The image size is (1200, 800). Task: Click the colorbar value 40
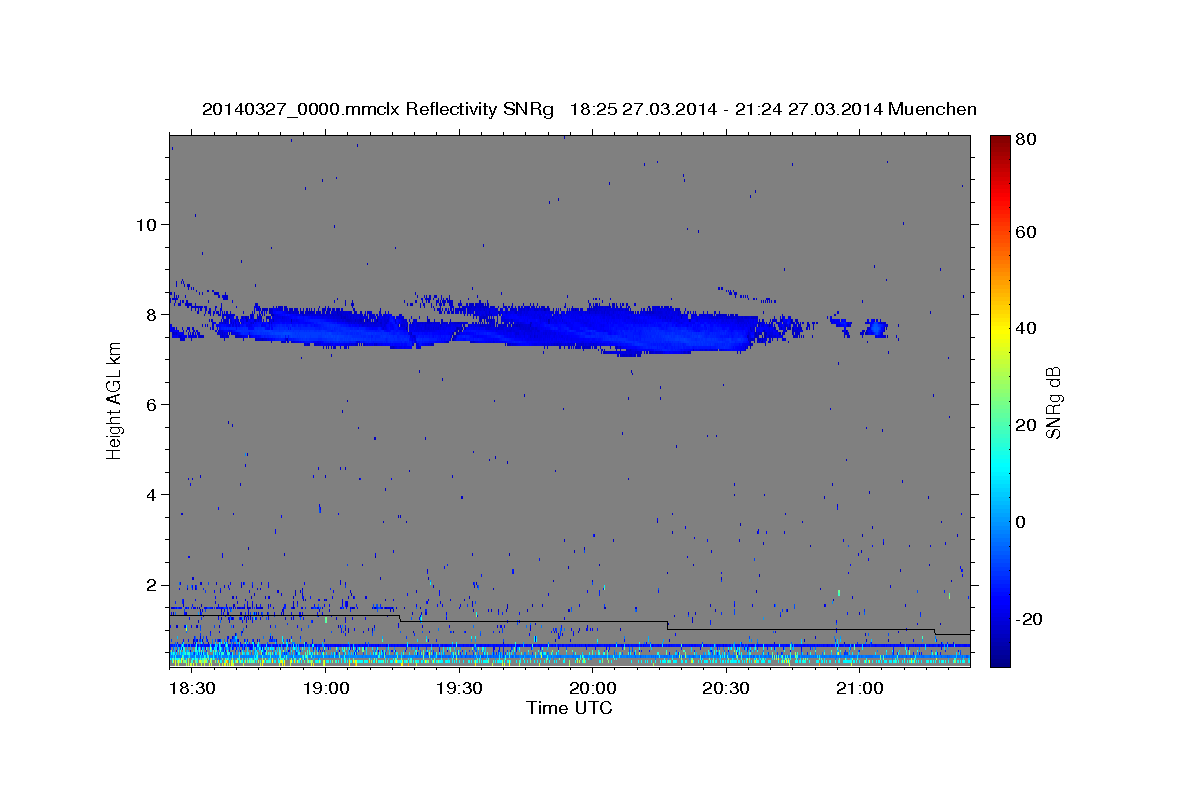(x=1026, y=328)
